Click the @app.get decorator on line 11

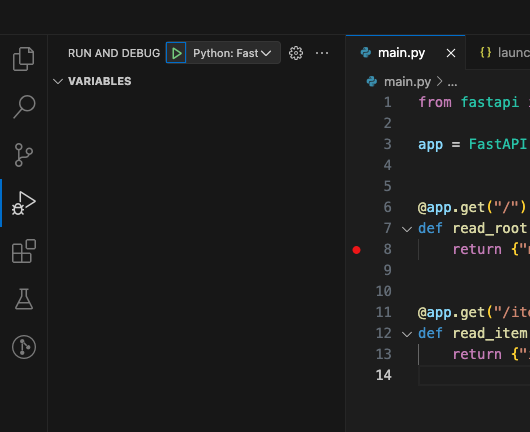pos(474,313)
